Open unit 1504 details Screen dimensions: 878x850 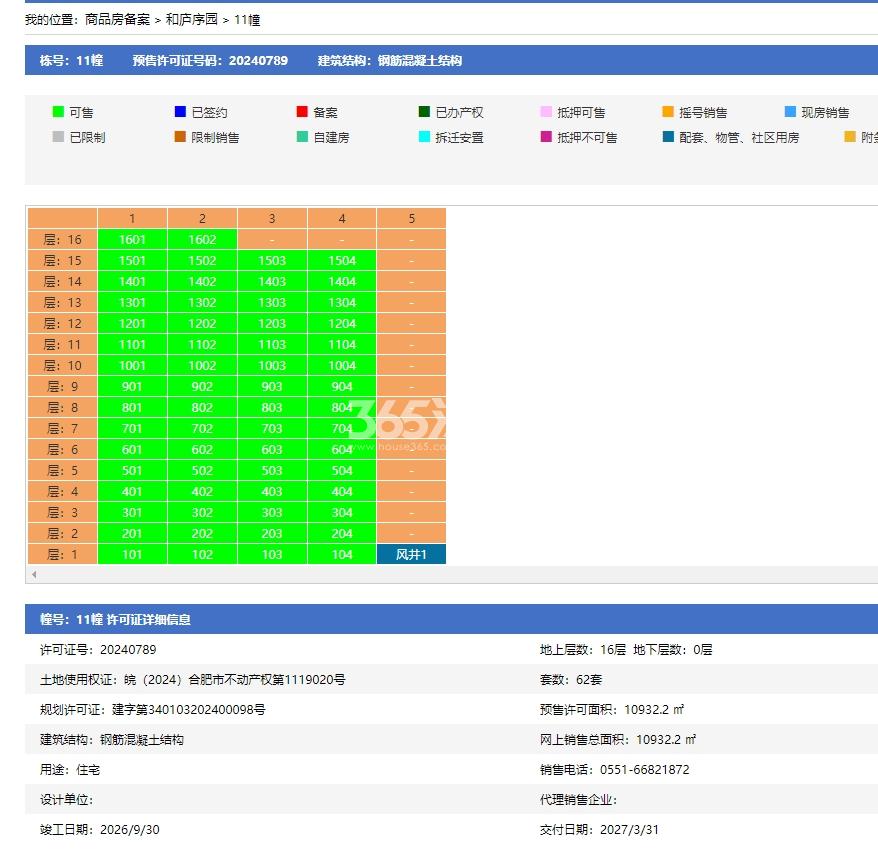coord(342,260)
